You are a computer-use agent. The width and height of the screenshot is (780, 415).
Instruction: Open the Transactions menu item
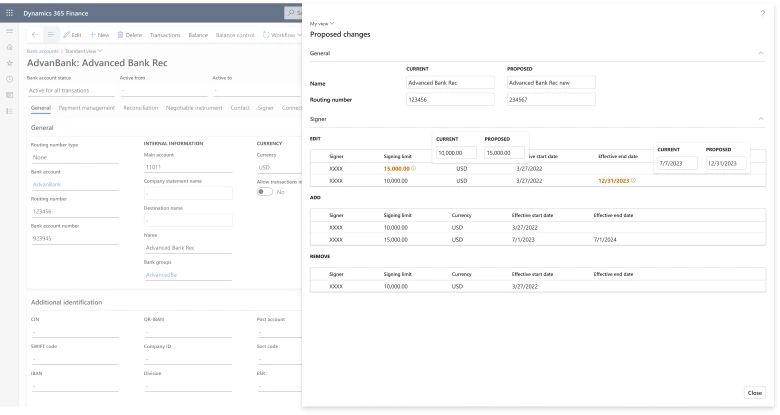(x=165, y=35)
